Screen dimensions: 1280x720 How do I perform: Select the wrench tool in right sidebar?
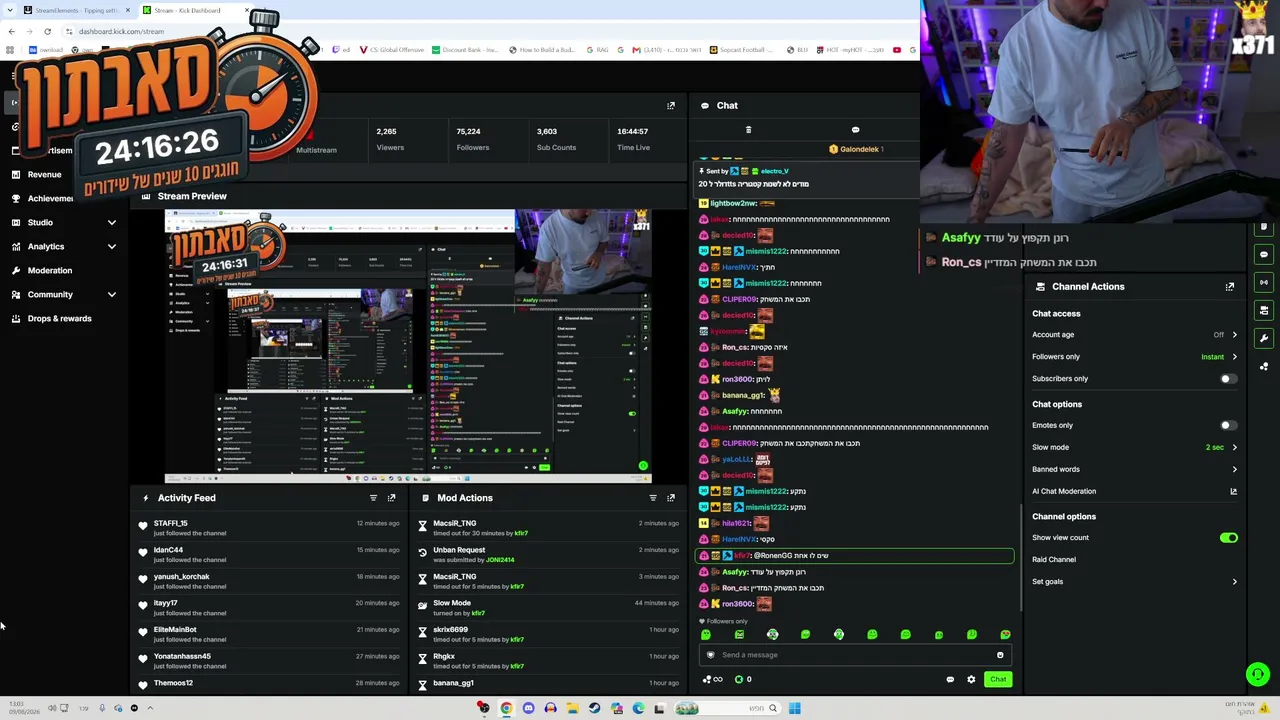(1264, 338)
